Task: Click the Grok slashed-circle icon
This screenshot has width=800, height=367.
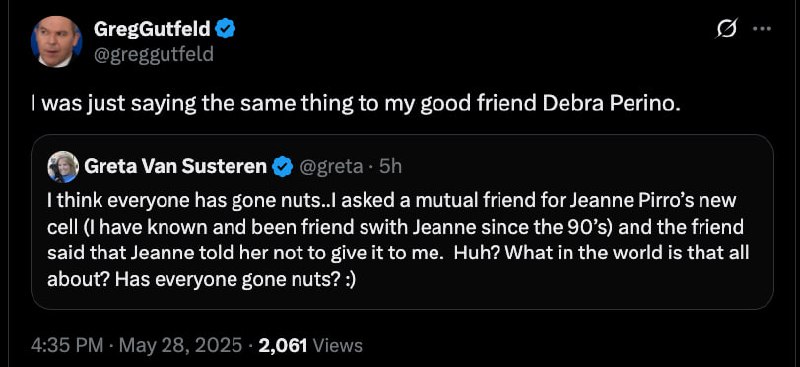Action: 727,30
